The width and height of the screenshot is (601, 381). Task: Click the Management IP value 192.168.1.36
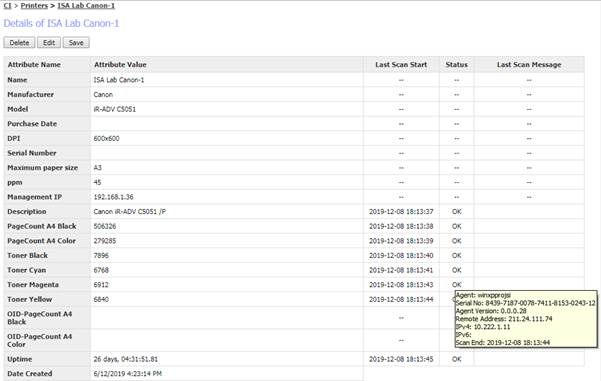tap(113, 197)
